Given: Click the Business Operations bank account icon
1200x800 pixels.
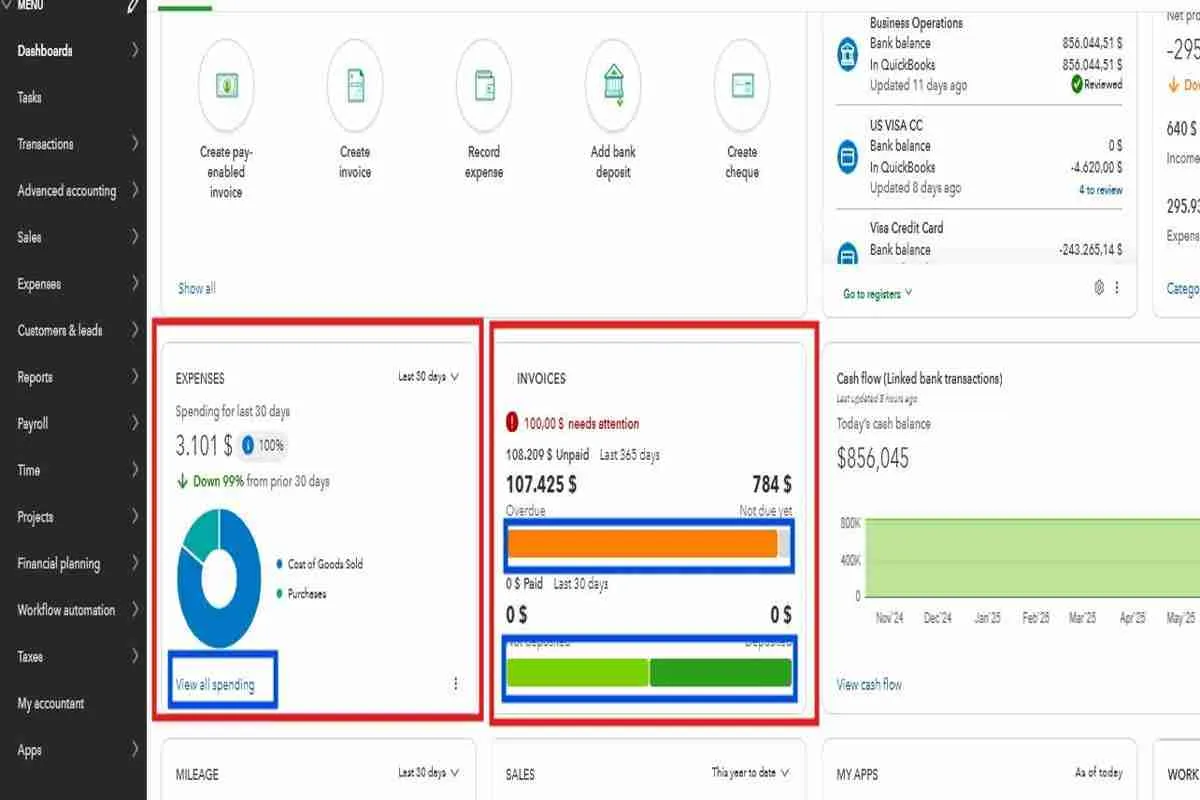Looking at the screenshot, I should (847, 53).
